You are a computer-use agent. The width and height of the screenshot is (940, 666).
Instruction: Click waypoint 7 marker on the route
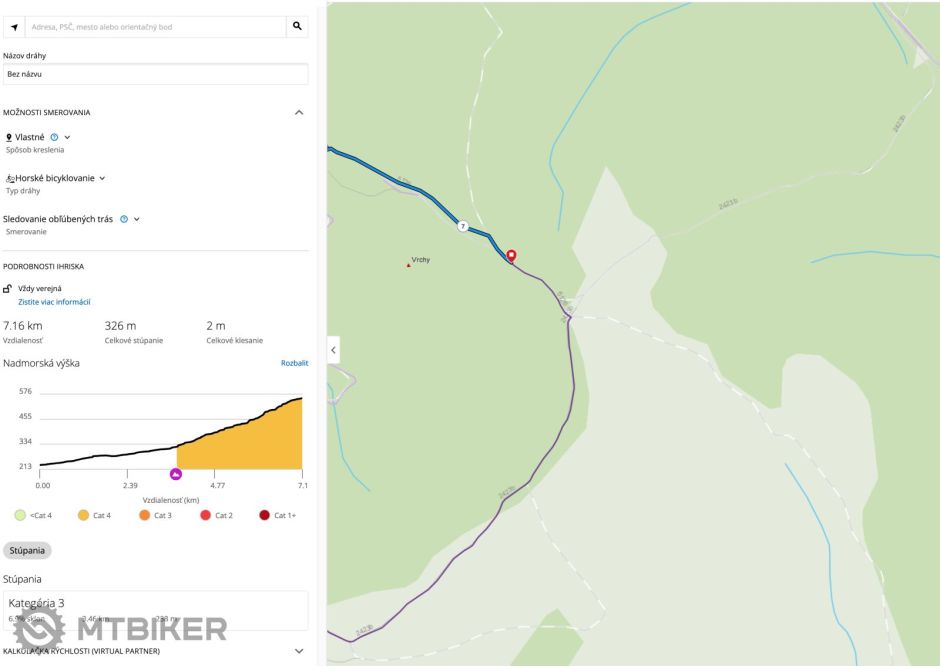463,227
